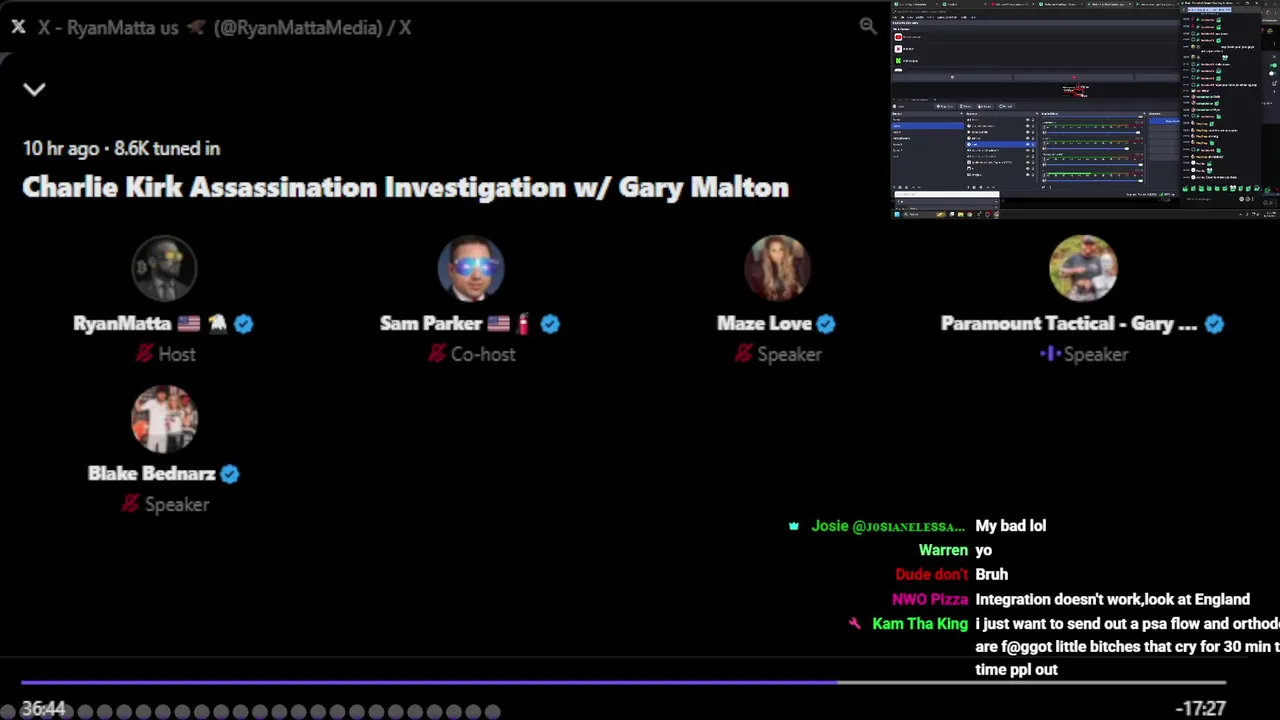This screenshot has height=720, width=1280.
Task: Click the elapsed time 36:44
Action: pos(43,709)
